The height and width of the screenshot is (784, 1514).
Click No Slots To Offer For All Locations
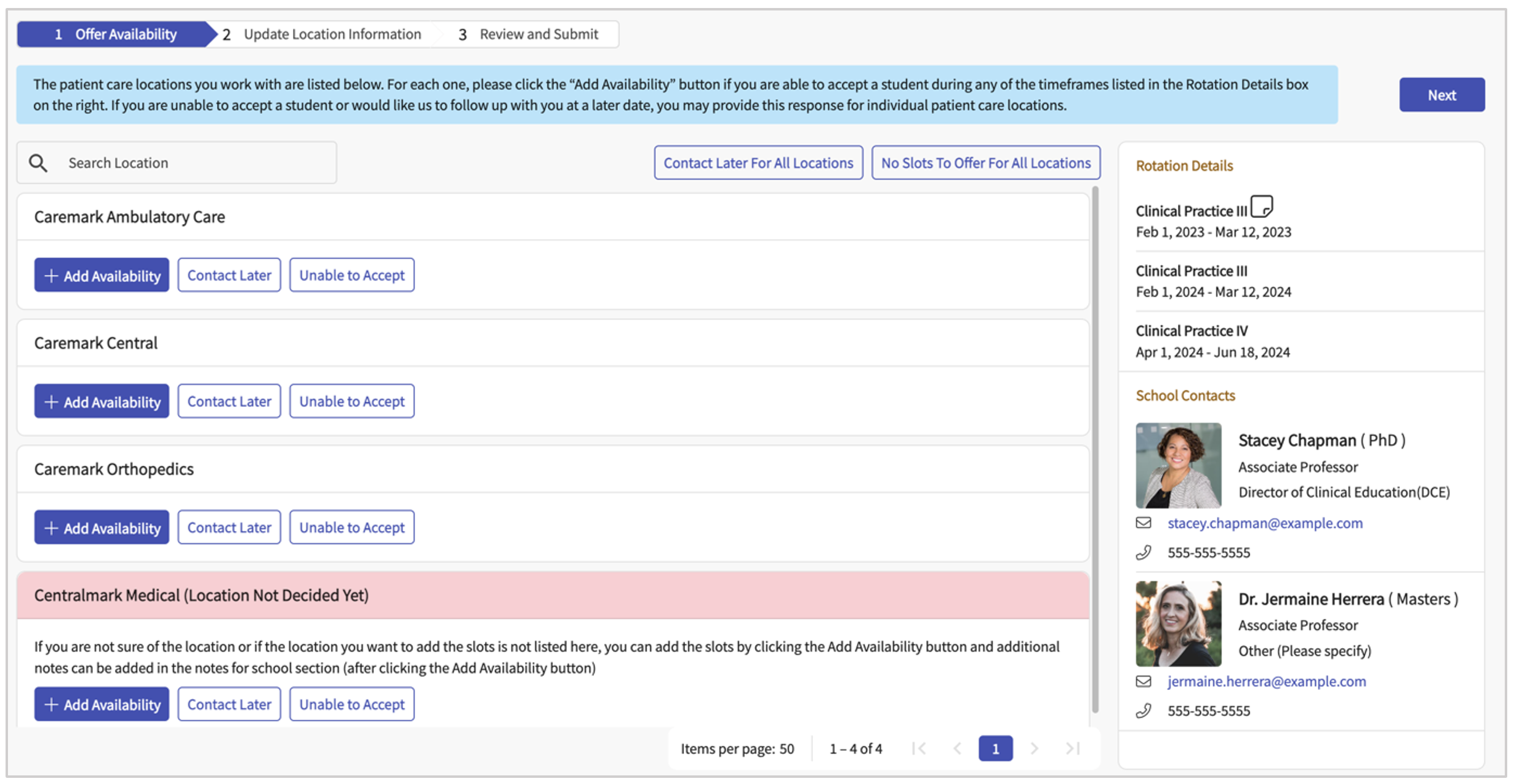point(985,163)
